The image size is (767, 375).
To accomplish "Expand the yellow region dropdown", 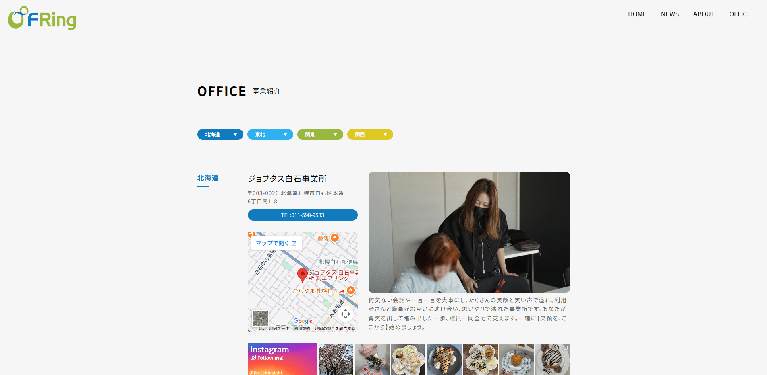I will [x=370, y=134].
